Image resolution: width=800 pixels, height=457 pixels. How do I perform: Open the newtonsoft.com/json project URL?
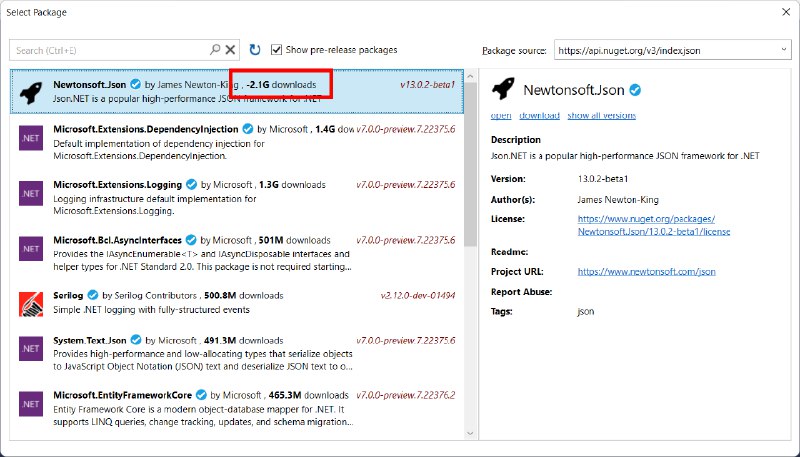[646, 271]
